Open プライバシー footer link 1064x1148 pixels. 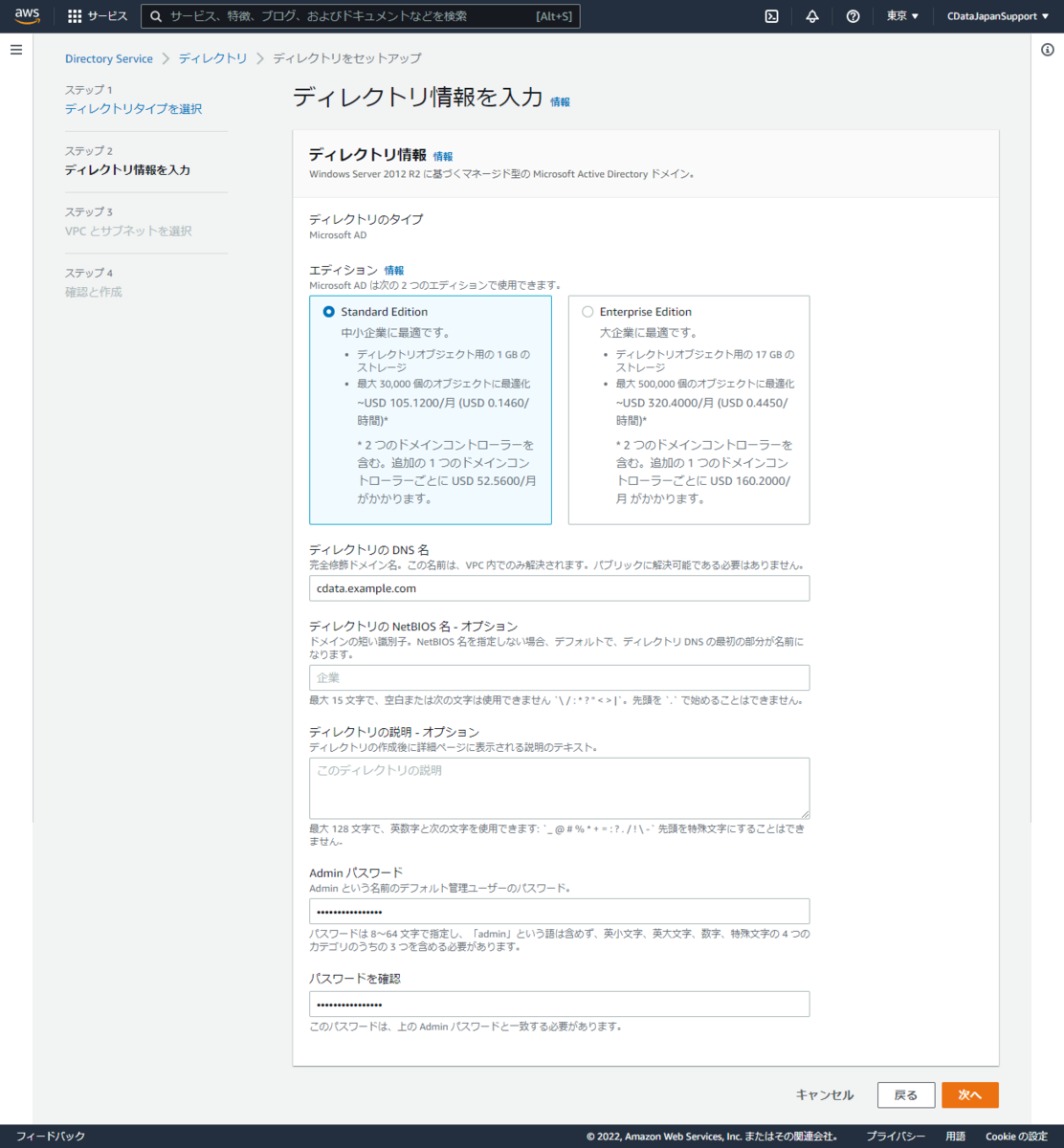click(x=896, y=1136)
